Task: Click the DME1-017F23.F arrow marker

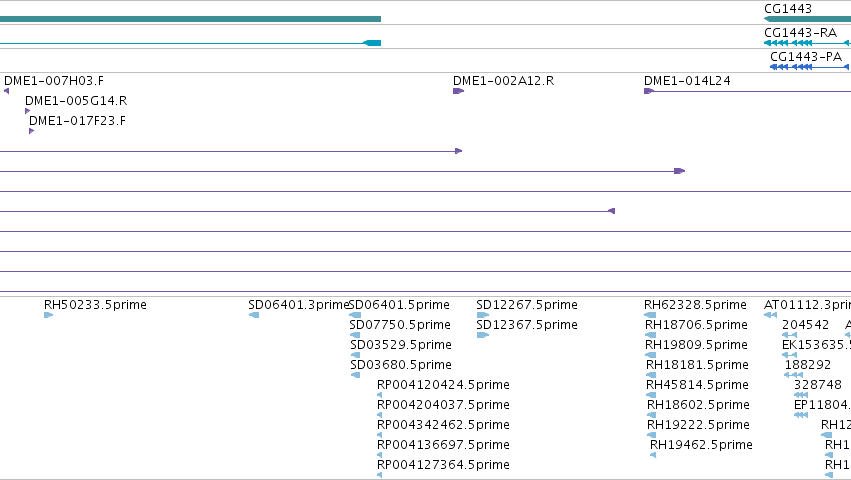Action: click(31, 131)
